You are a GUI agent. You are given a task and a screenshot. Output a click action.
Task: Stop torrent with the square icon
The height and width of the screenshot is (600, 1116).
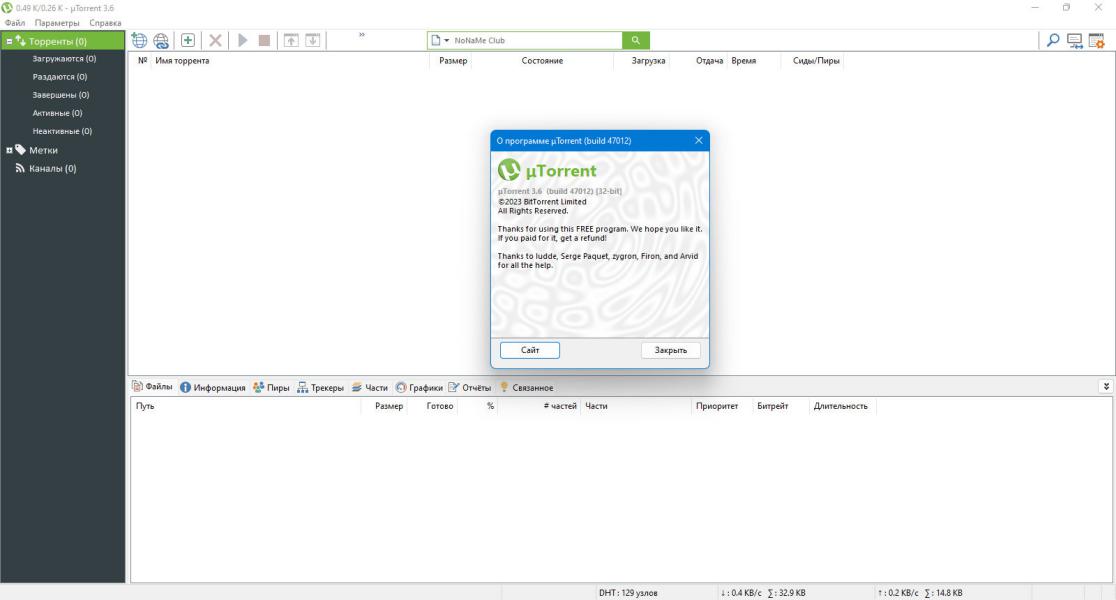click(264, 41)
